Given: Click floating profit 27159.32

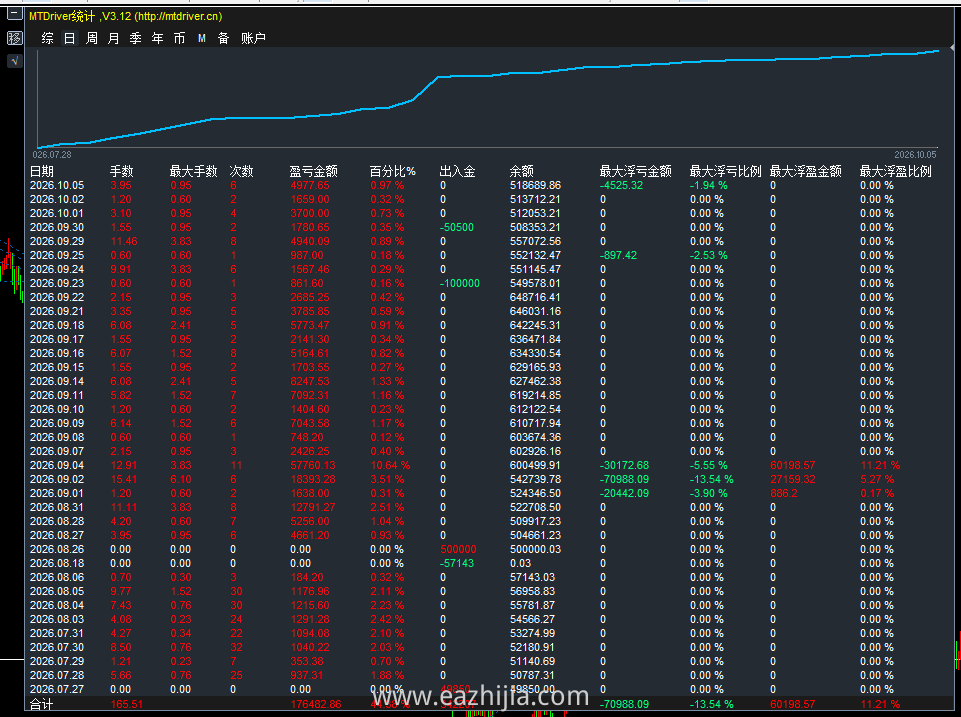Looking at the screenshot, I should [x=793, y=480].
